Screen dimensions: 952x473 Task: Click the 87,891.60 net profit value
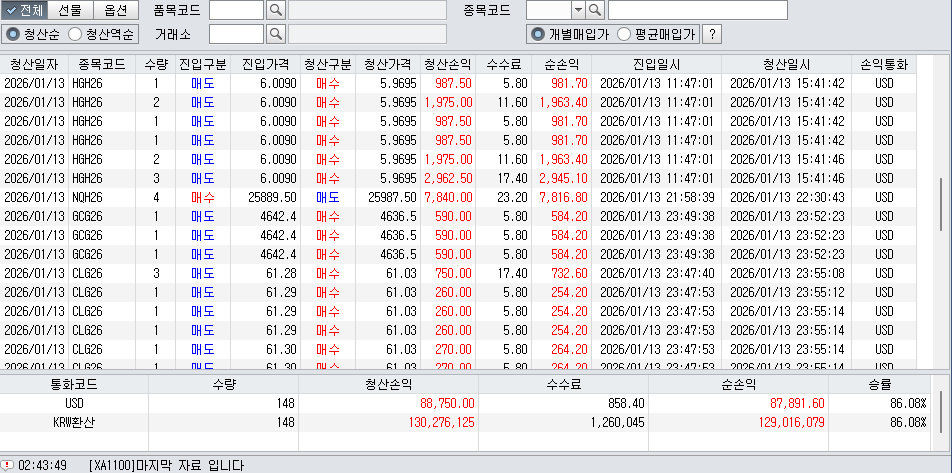796,403
